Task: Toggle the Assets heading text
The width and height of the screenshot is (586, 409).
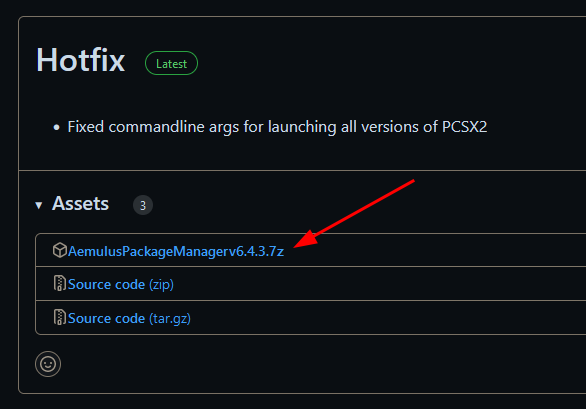Action: tap(80, 204)
